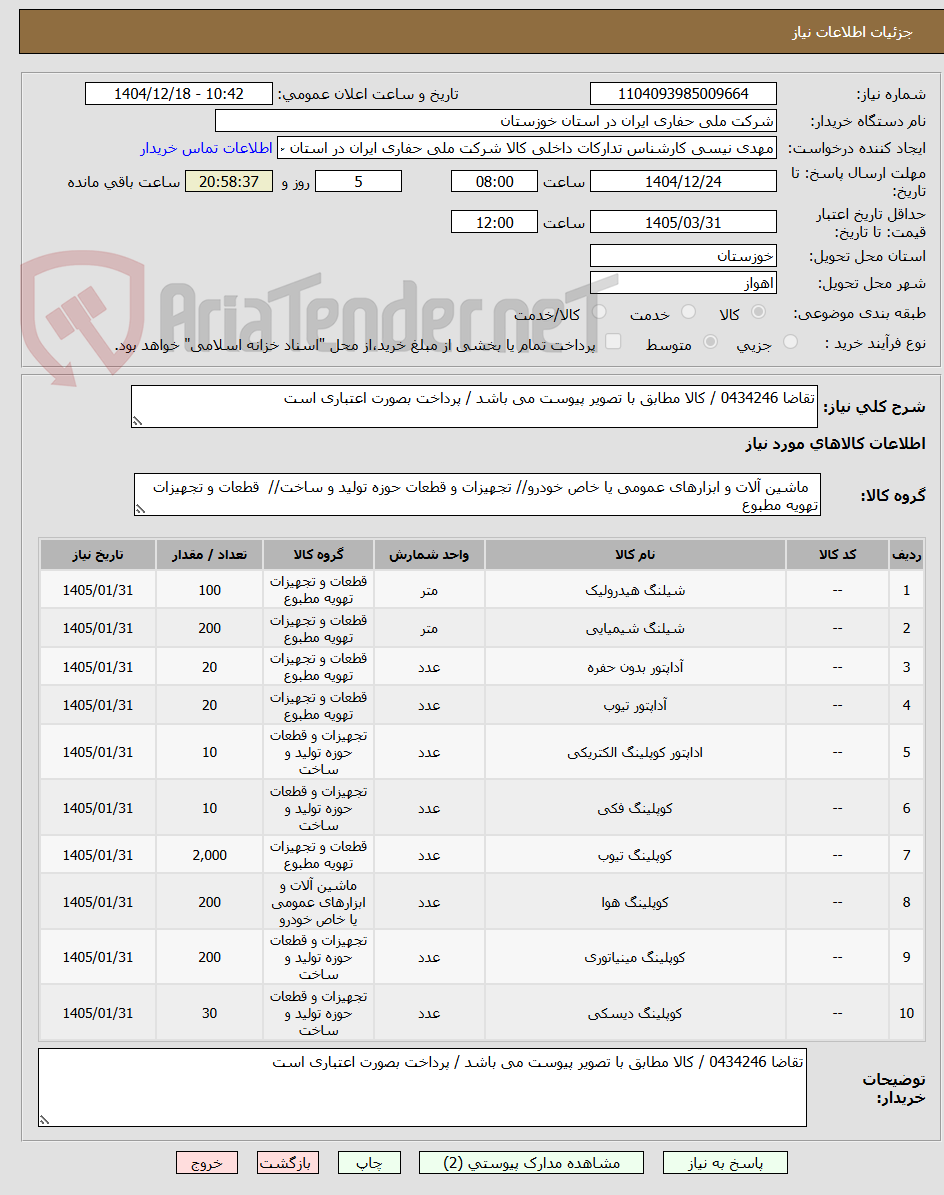Click the response deadline time 08:00
Viewport: 944px width, 1195px height.
[494, 181]
